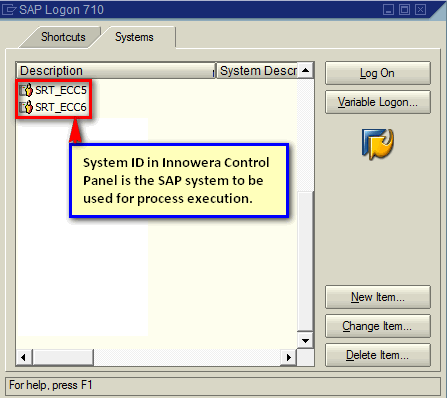Click the New Item button

click(378, 297)
